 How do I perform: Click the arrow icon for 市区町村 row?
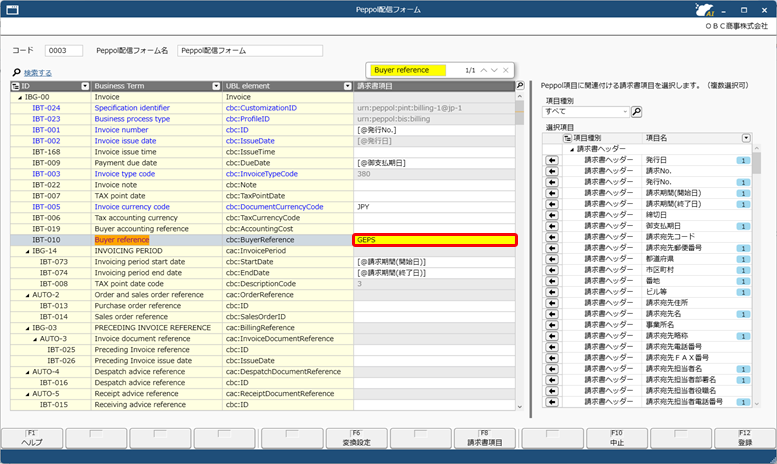[x=552, y=270]
